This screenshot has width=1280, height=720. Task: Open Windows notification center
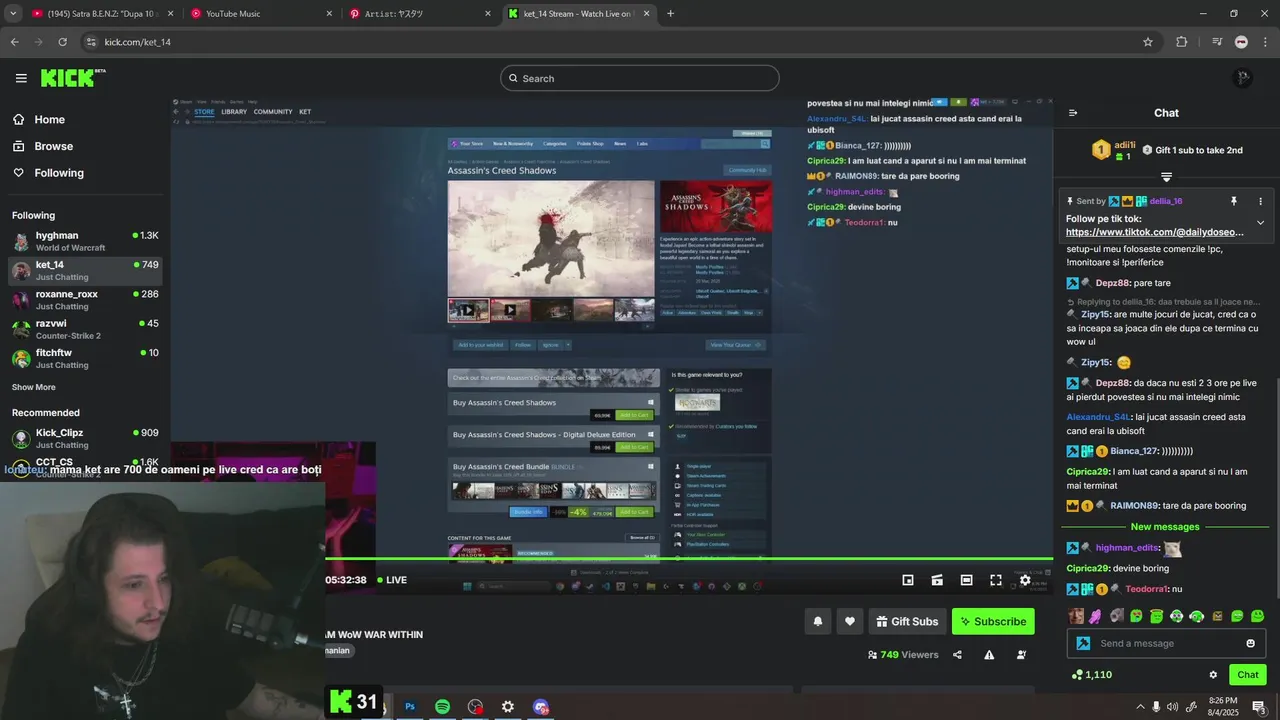pos(1259,707)
